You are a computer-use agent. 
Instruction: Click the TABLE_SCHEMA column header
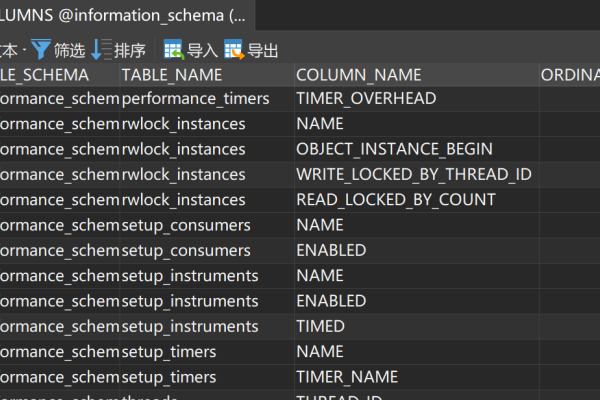coord(50,75)
